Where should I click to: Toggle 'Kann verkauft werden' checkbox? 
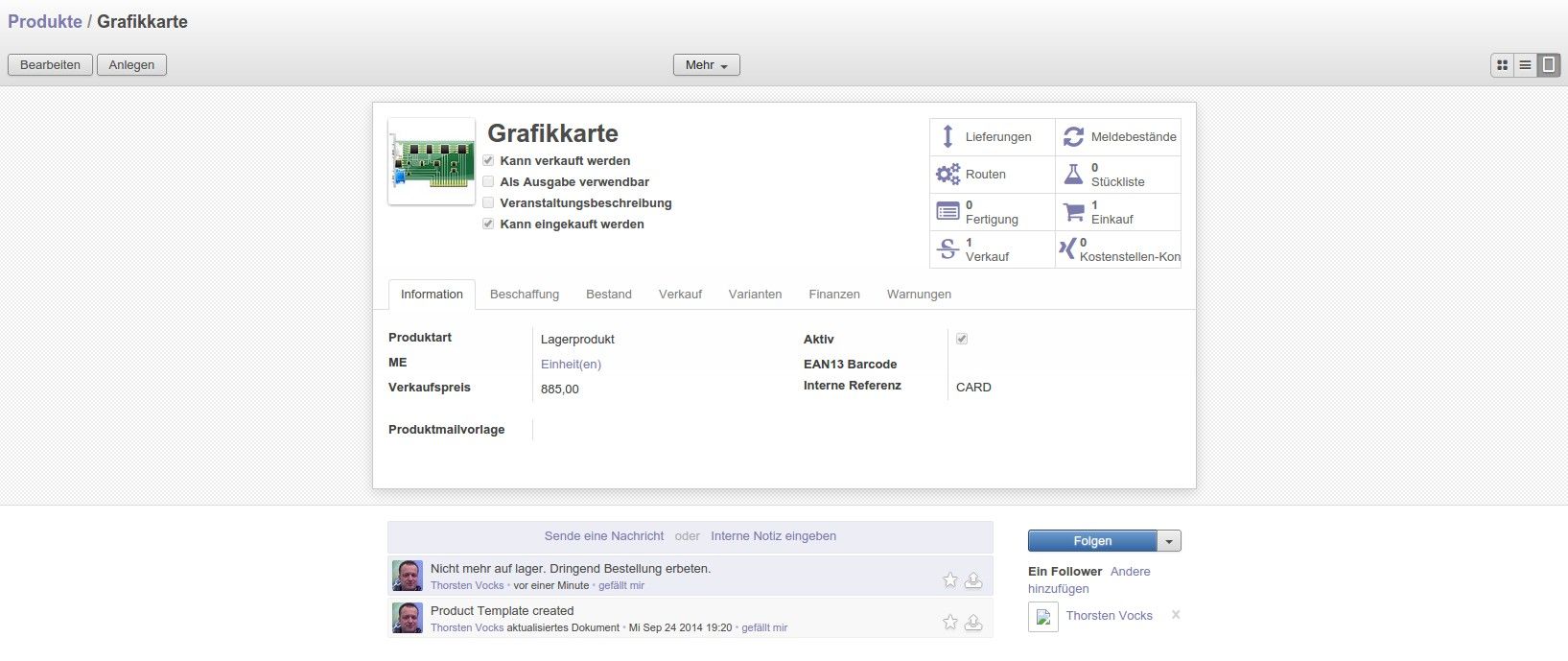[x=488, y=161]
